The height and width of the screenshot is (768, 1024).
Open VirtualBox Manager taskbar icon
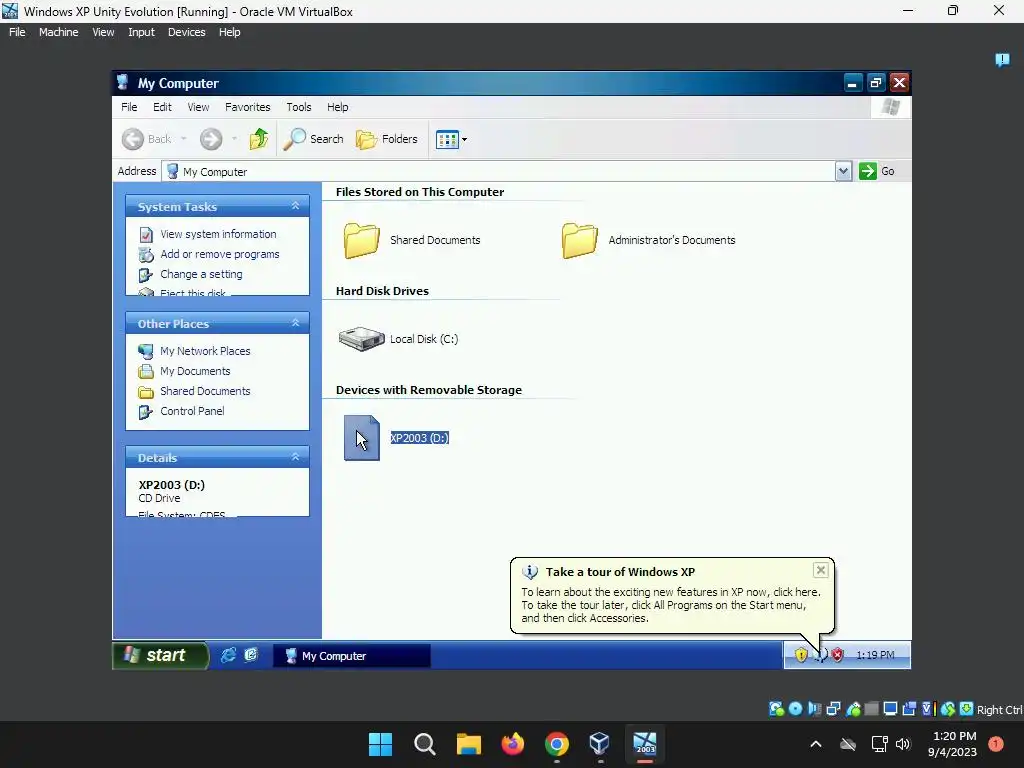coord(600,744)
